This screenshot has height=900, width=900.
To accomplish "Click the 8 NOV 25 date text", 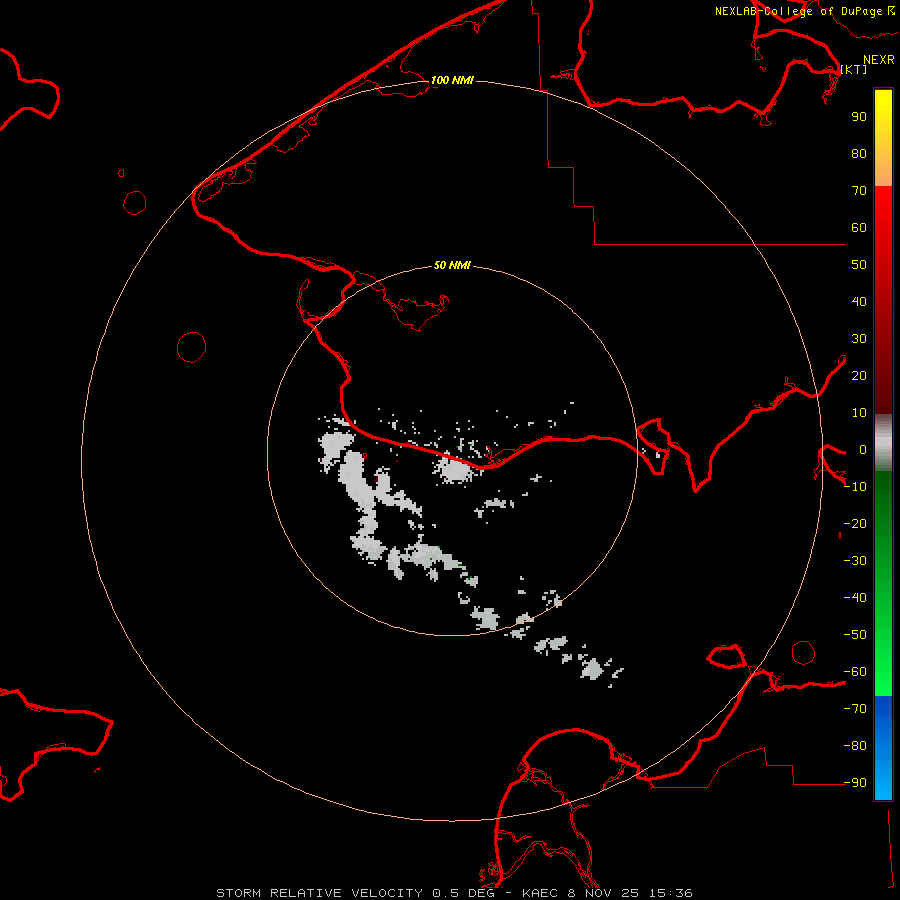I will click(x=603, y=893).
